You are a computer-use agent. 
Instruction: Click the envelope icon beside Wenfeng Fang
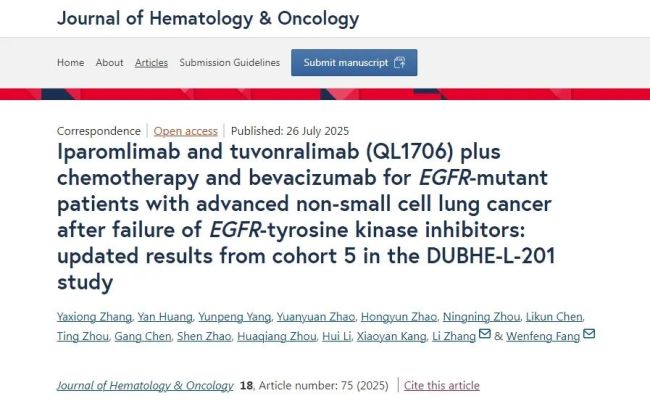(589, 333)
